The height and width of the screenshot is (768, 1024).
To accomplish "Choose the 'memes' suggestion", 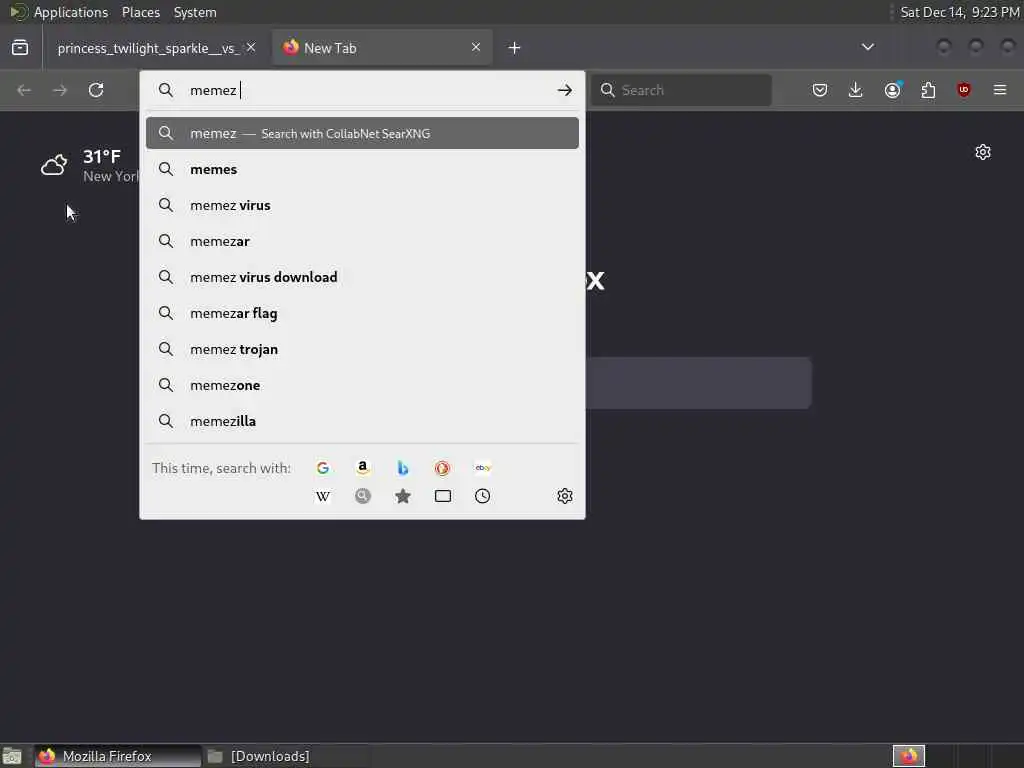I will (x=362, y=169).
